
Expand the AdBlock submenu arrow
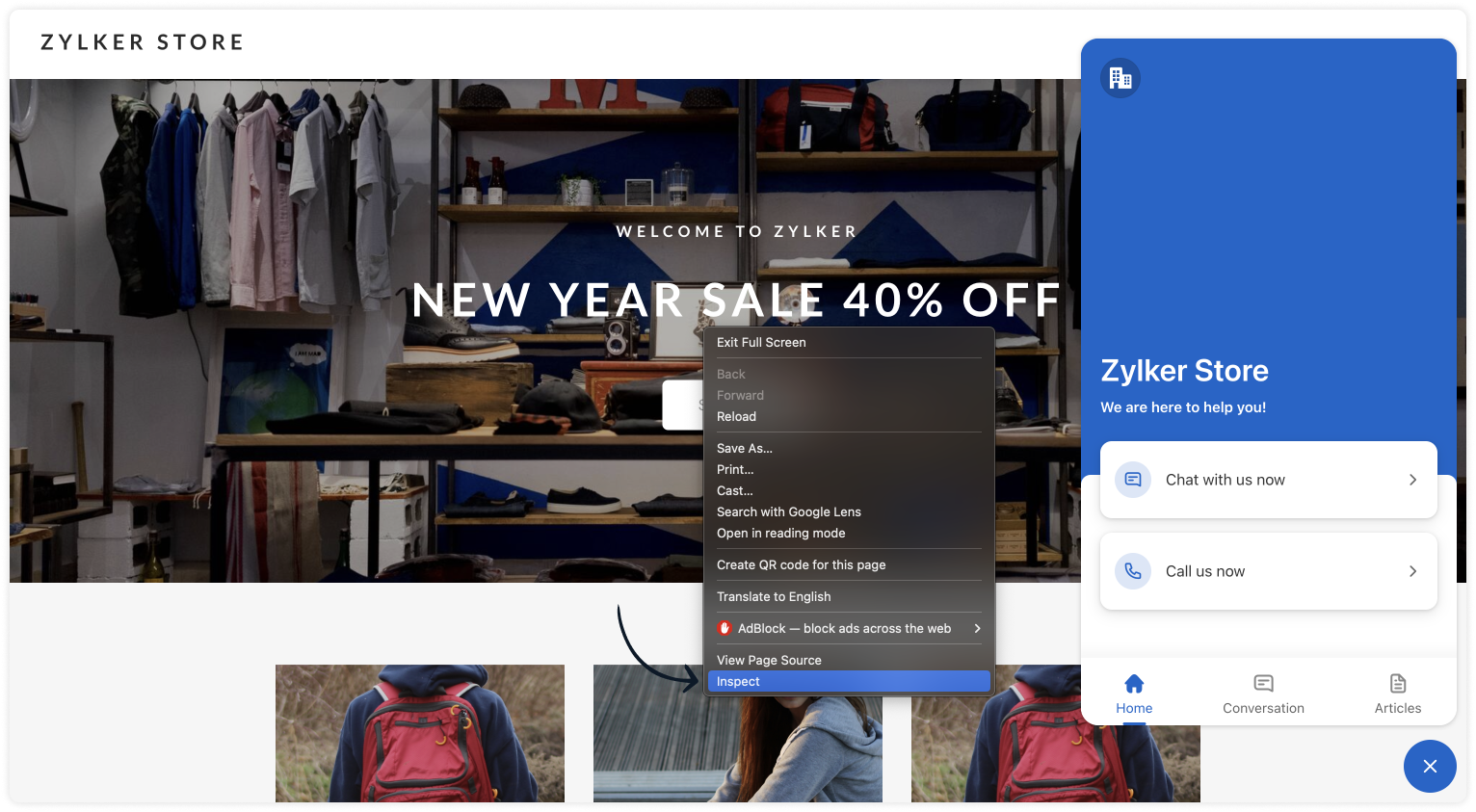coord(977,628)
